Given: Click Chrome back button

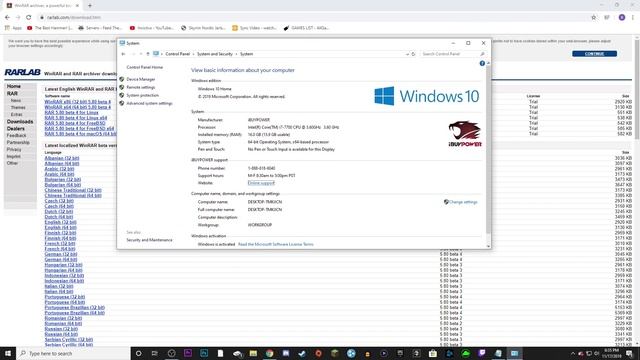Looking at the screenshot, I should (x=7, y=18).
